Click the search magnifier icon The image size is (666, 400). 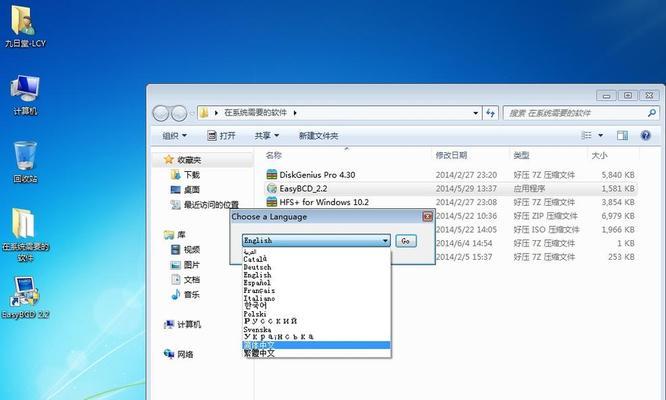[x=652, y=113]
